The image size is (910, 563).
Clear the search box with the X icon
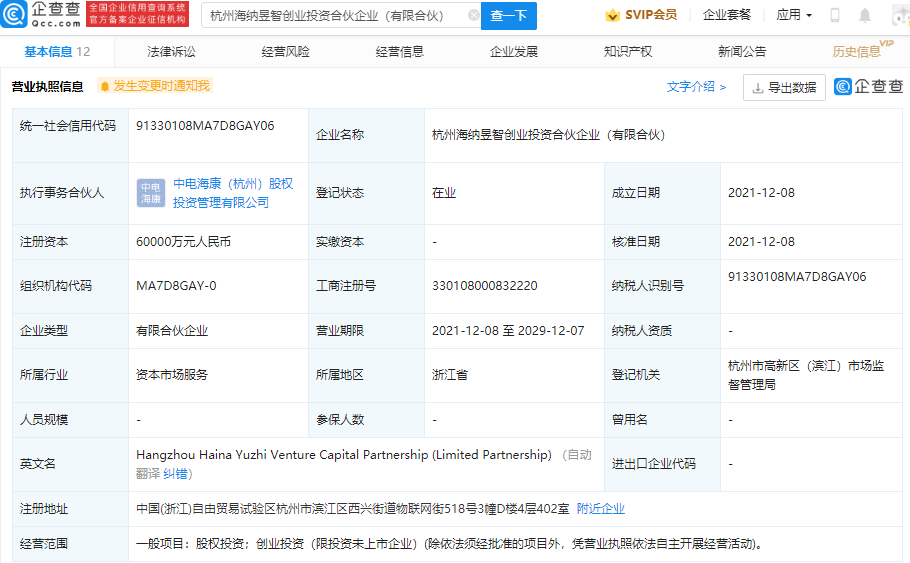tap(473, 16)
